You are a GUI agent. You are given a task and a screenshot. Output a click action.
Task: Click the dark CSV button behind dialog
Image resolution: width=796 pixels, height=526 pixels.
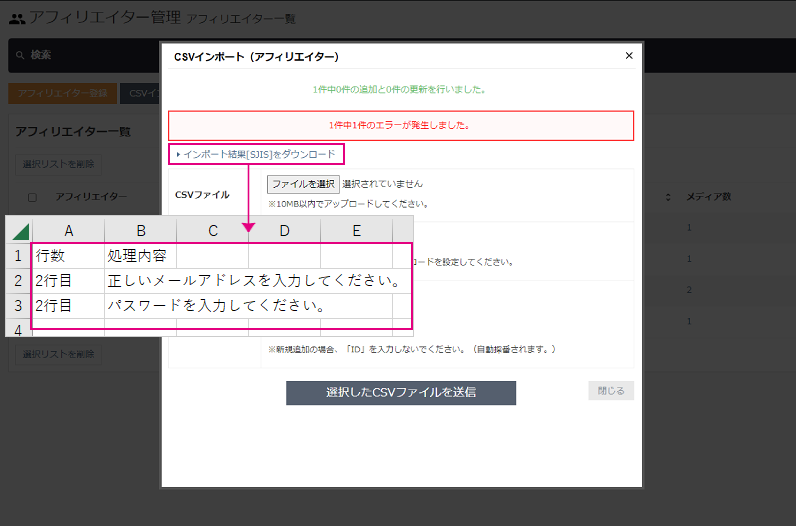point(140,93)
